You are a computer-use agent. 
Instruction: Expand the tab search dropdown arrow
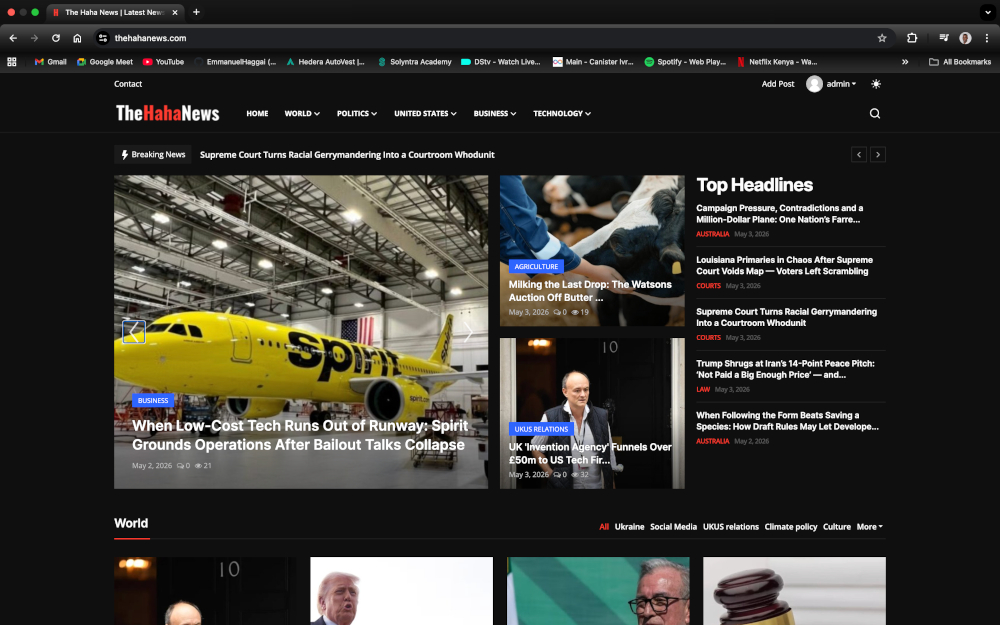(x=987, y=12)
